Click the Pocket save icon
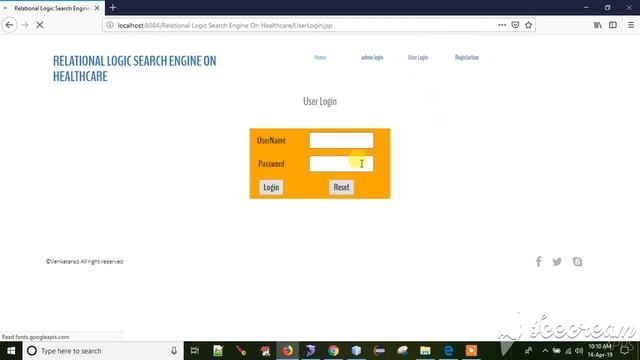Viewport: 640px width, 360px height. [515, 25]
